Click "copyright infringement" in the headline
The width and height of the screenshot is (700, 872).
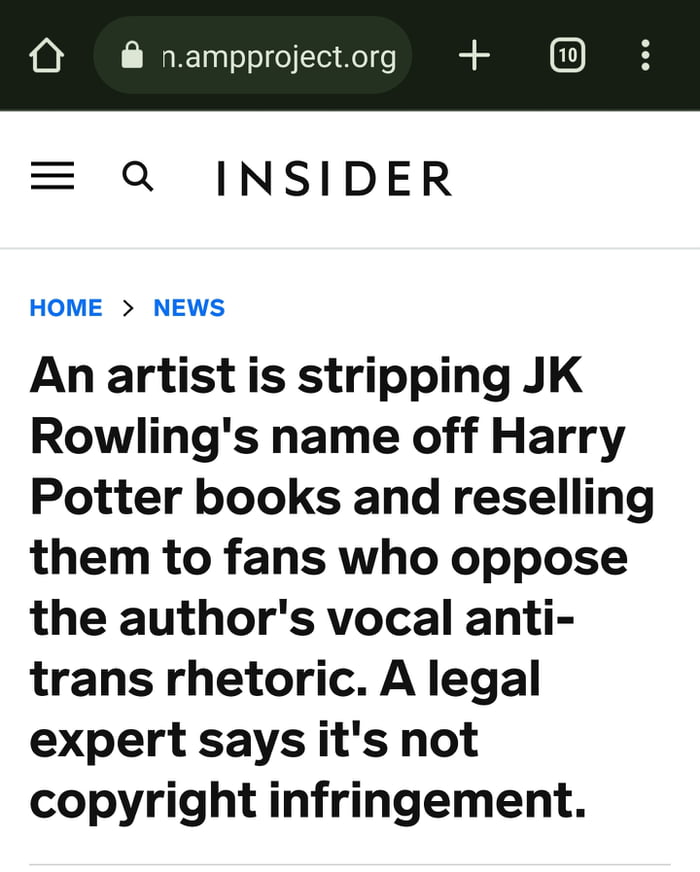point(308,802)
